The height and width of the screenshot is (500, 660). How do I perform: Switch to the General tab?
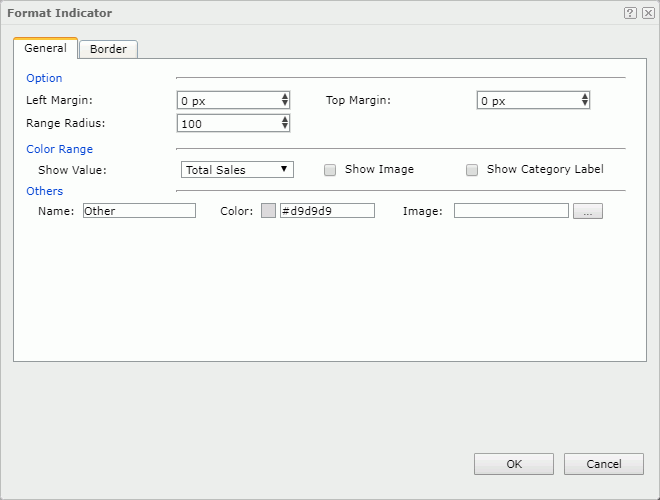[45, 48]
